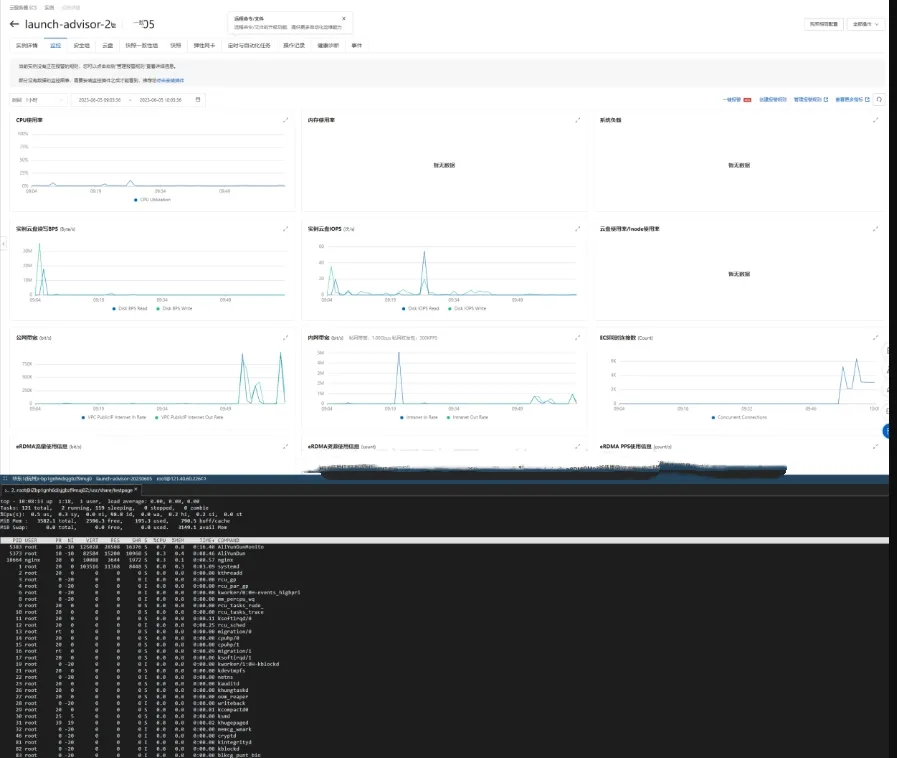
Task: Switch to the 实例详情 tab
Action: 26,45
